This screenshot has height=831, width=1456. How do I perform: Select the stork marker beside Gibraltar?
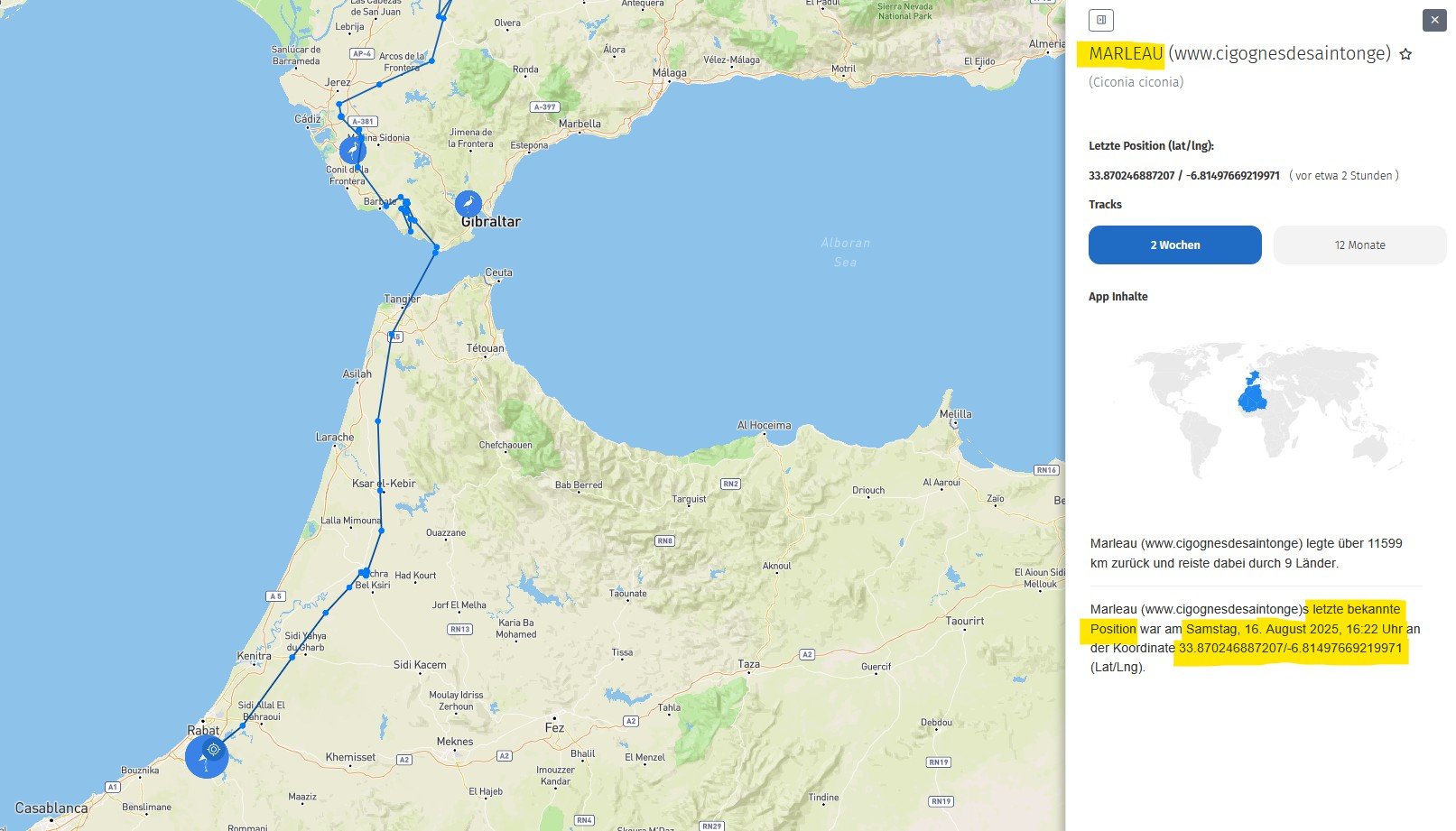click(468, 204)
